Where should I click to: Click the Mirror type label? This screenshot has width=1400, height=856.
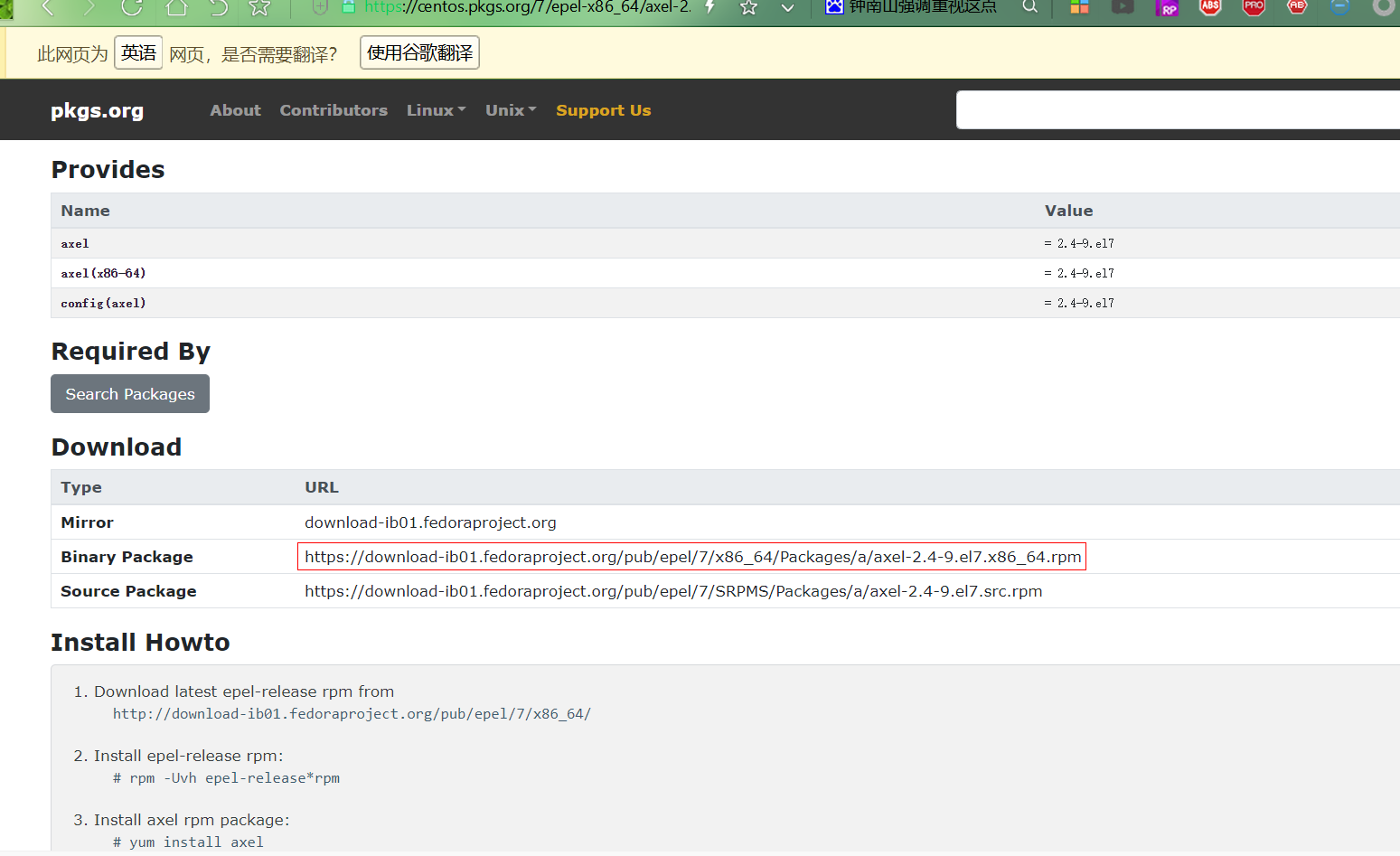click(x=87, y=522)
